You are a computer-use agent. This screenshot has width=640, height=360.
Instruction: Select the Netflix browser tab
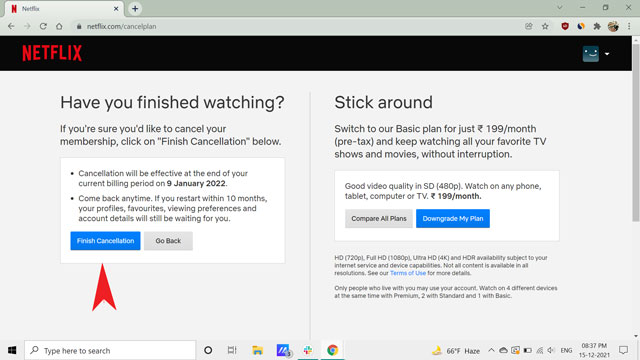pos(63,9)
